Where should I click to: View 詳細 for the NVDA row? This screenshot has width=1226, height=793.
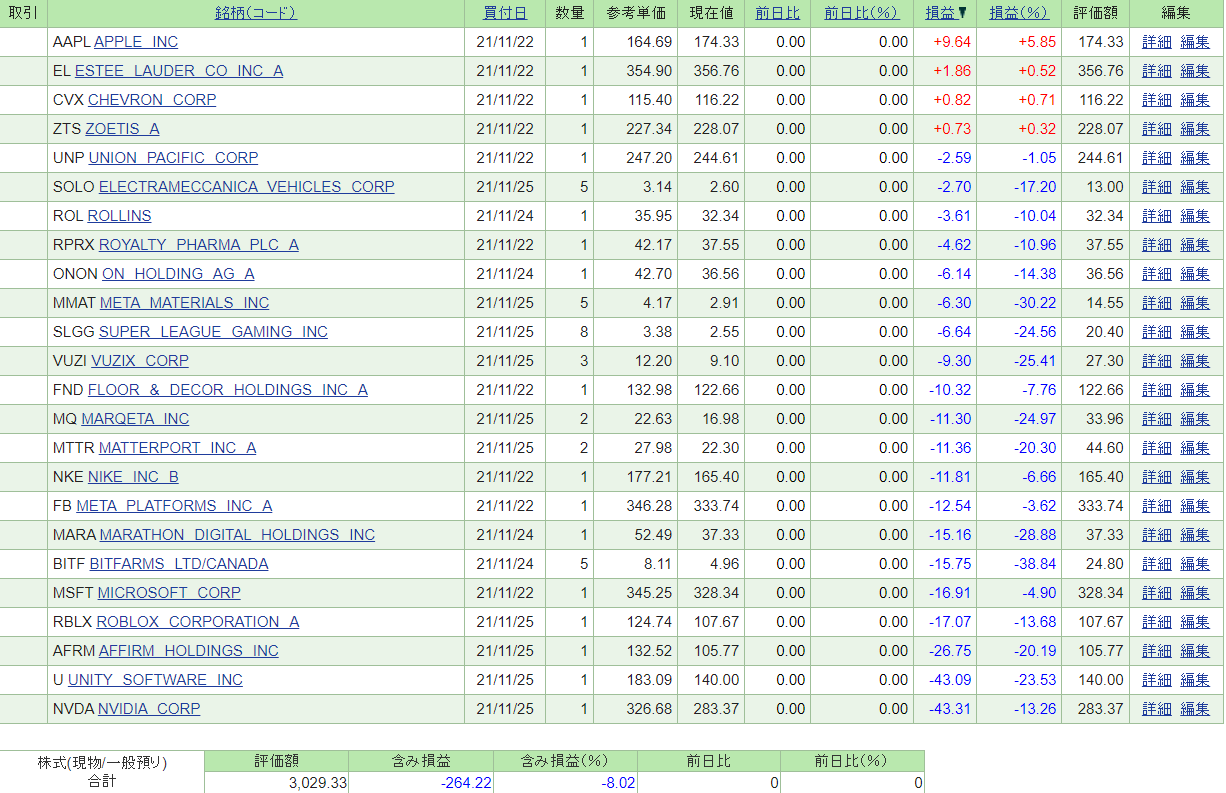[x=1157, y=709]
